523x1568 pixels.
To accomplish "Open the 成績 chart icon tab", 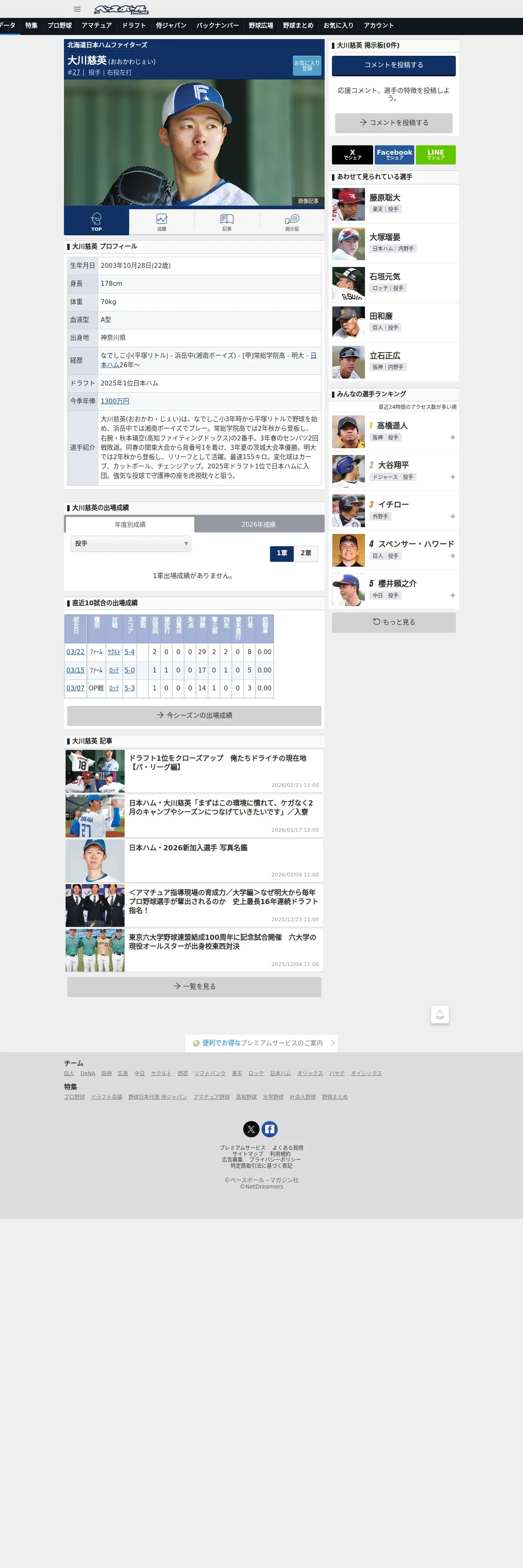I will 161,221.
